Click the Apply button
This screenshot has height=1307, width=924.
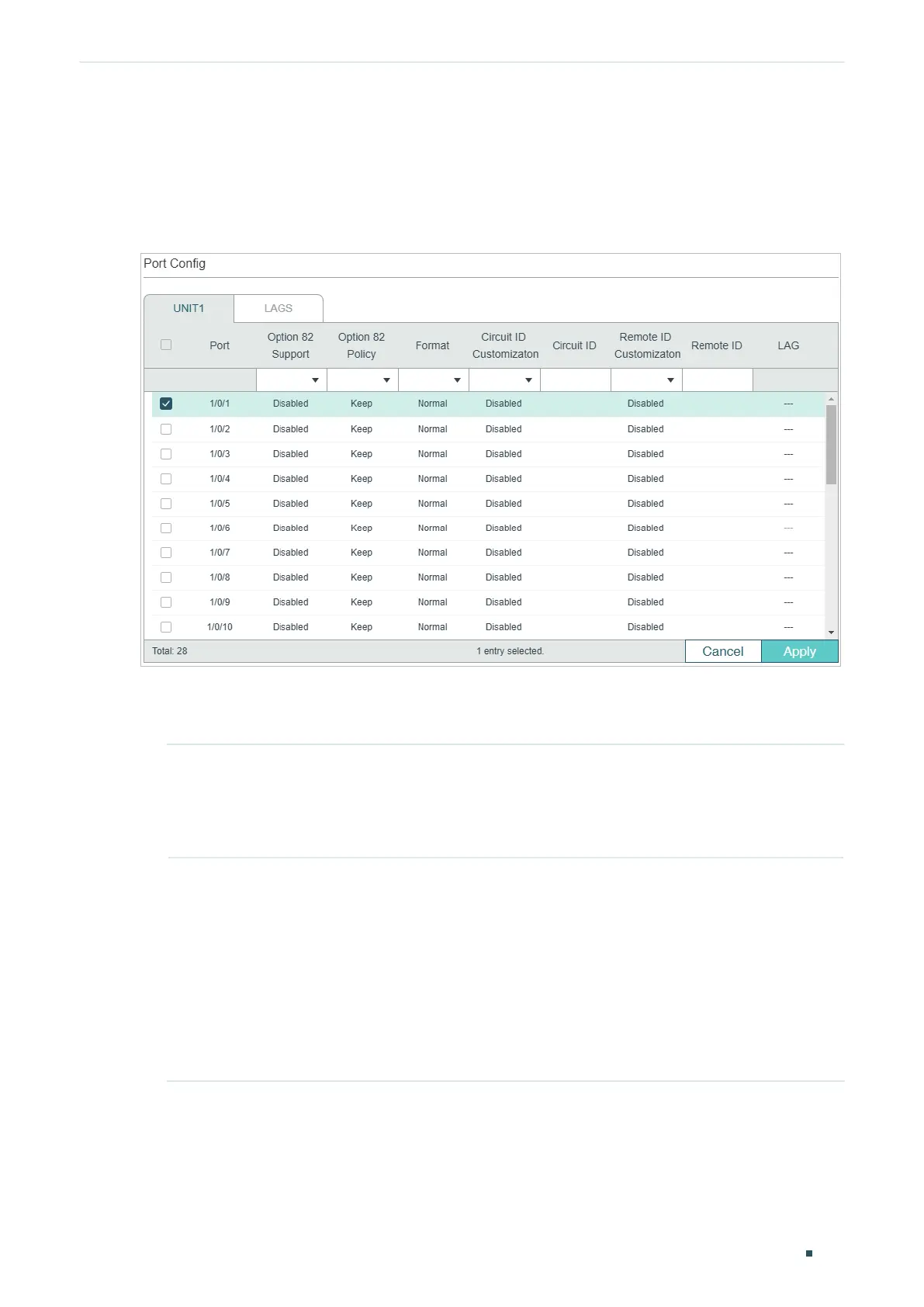[x=800, y=651]
